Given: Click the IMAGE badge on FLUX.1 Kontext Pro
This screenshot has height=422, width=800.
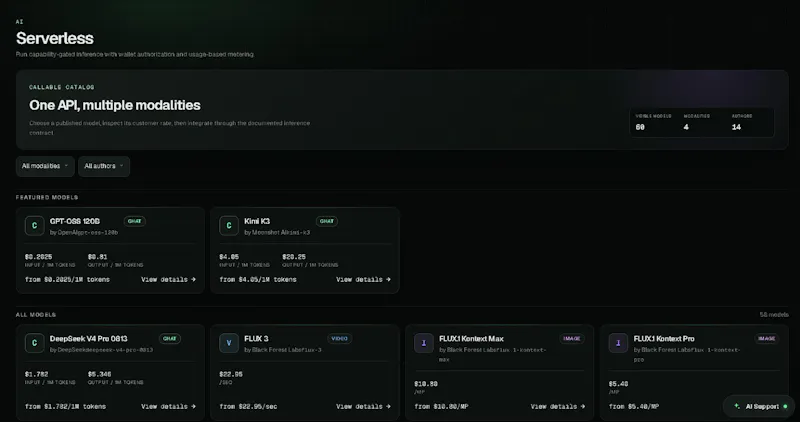Looking at the screenshot, I should coord(766,339).
